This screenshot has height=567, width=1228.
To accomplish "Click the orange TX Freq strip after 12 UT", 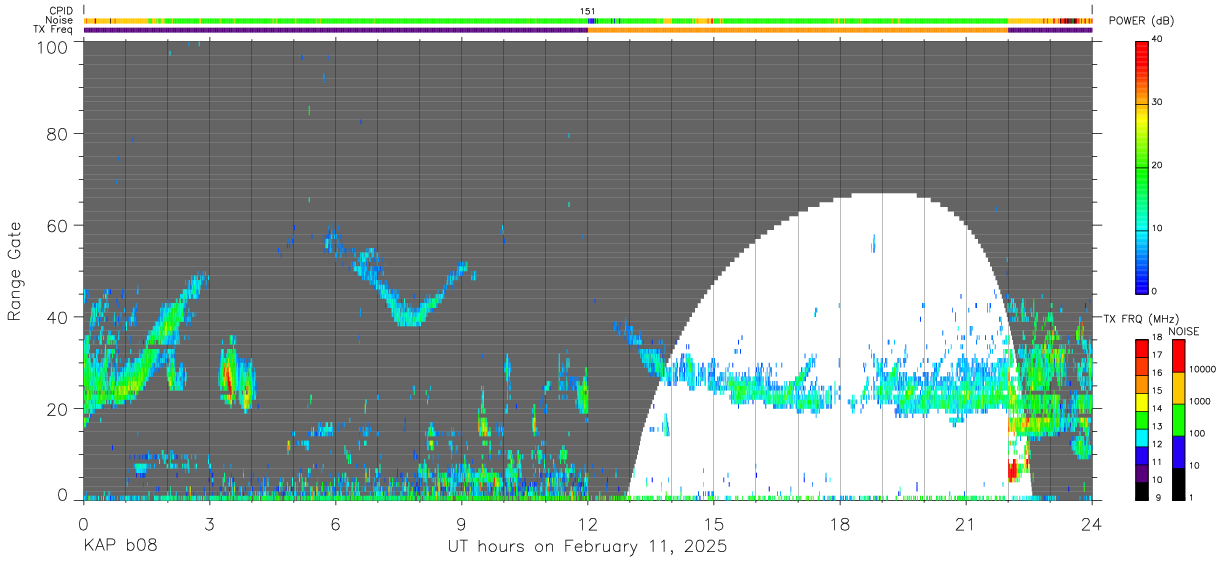I will [798, 30].
